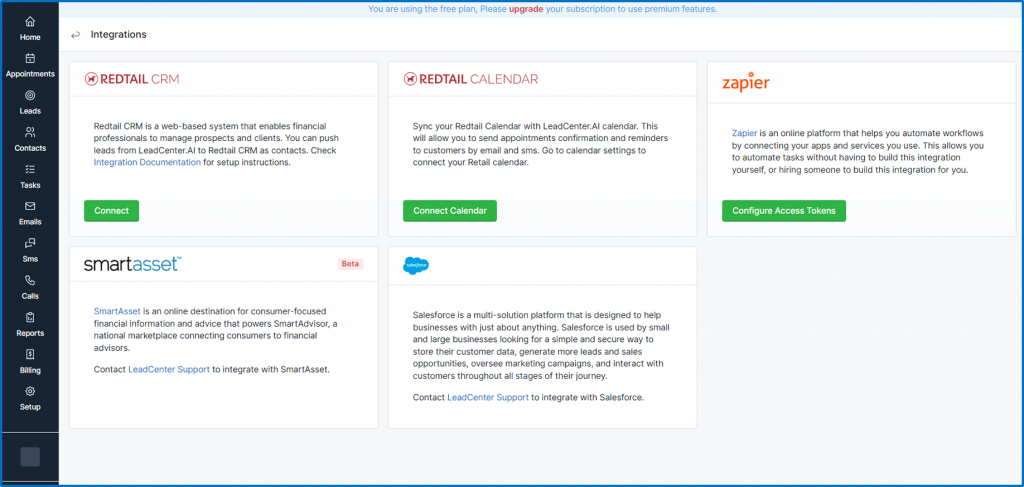
Task: Click the Salesforce cloud logo
Action: 416,265
